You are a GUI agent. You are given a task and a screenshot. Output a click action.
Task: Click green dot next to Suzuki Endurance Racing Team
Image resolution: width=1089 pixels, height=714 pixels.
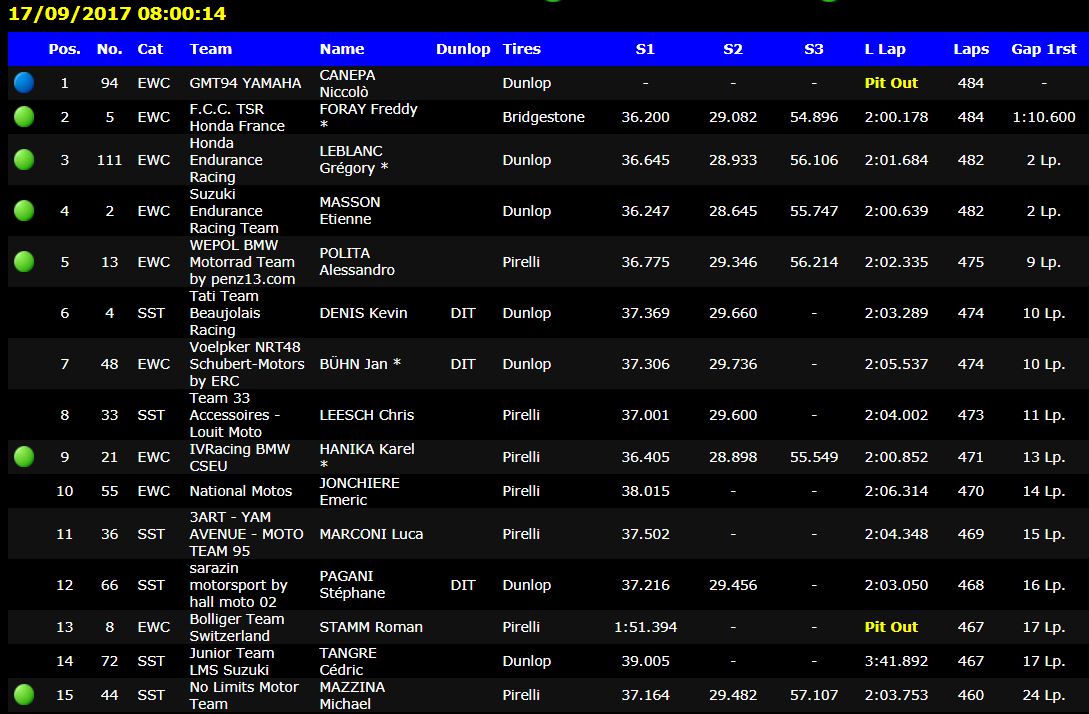coord(23,211)
